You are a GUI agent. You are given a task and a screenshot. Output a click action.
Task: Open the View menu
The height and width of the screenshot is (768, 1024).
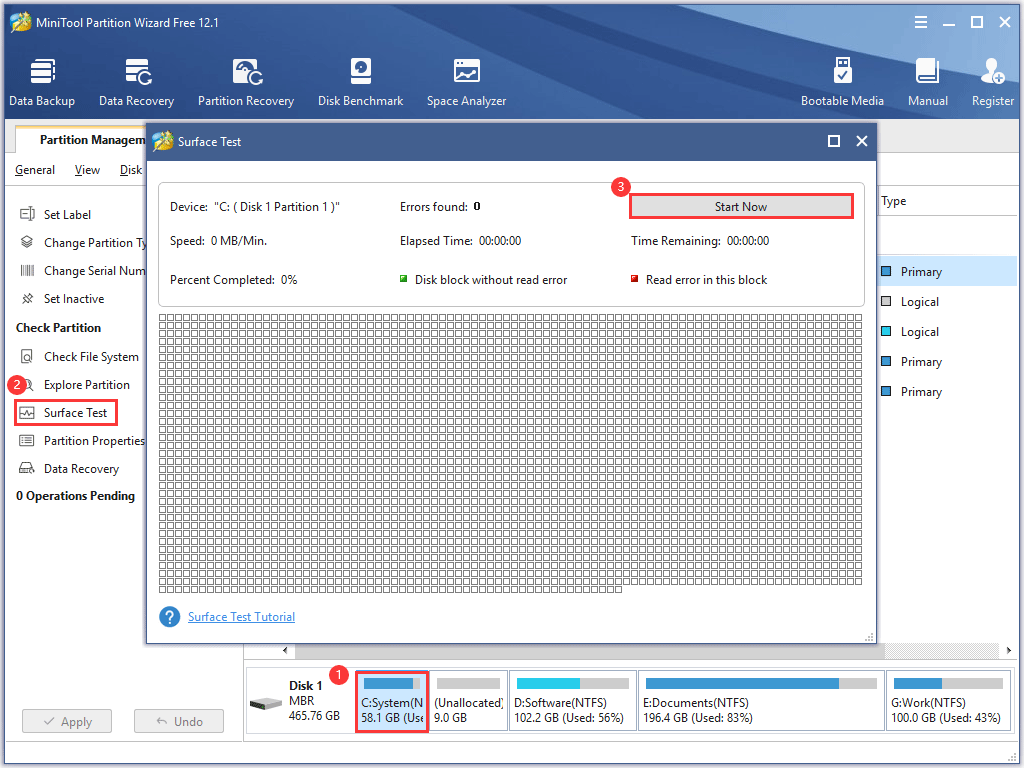click(x=87, y=170)
